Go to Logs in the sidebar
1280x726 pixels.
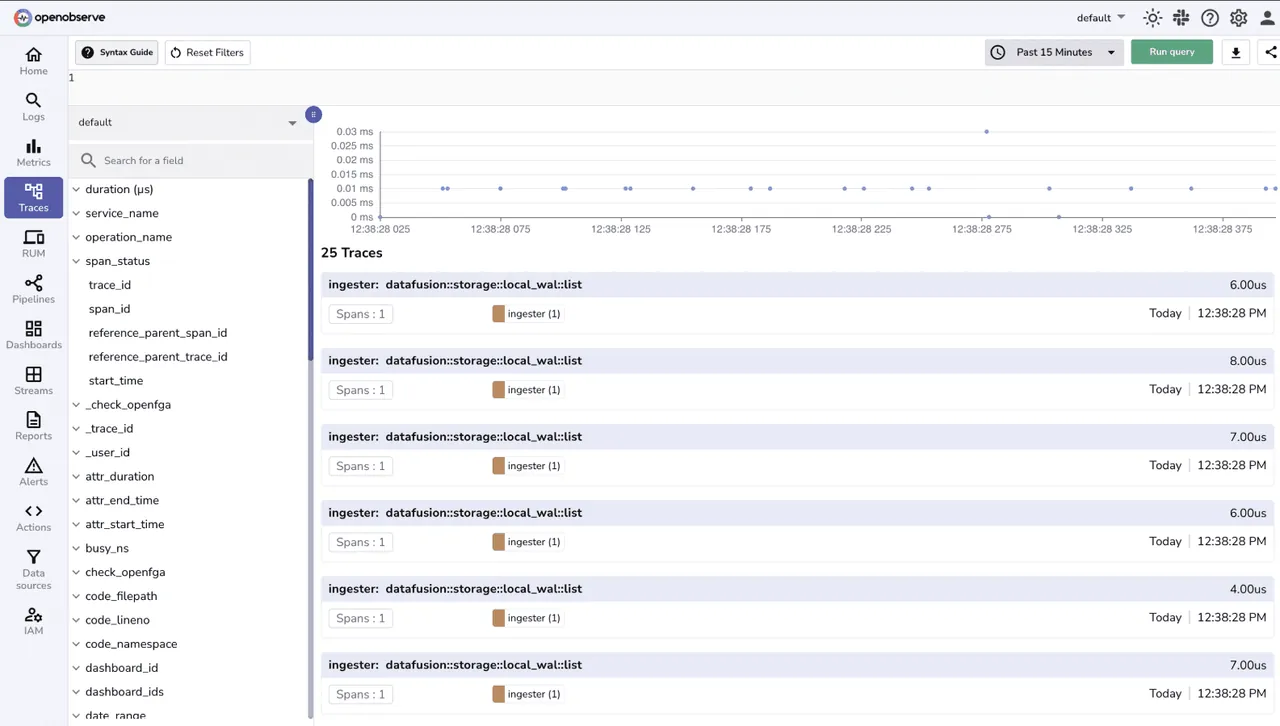33,107
